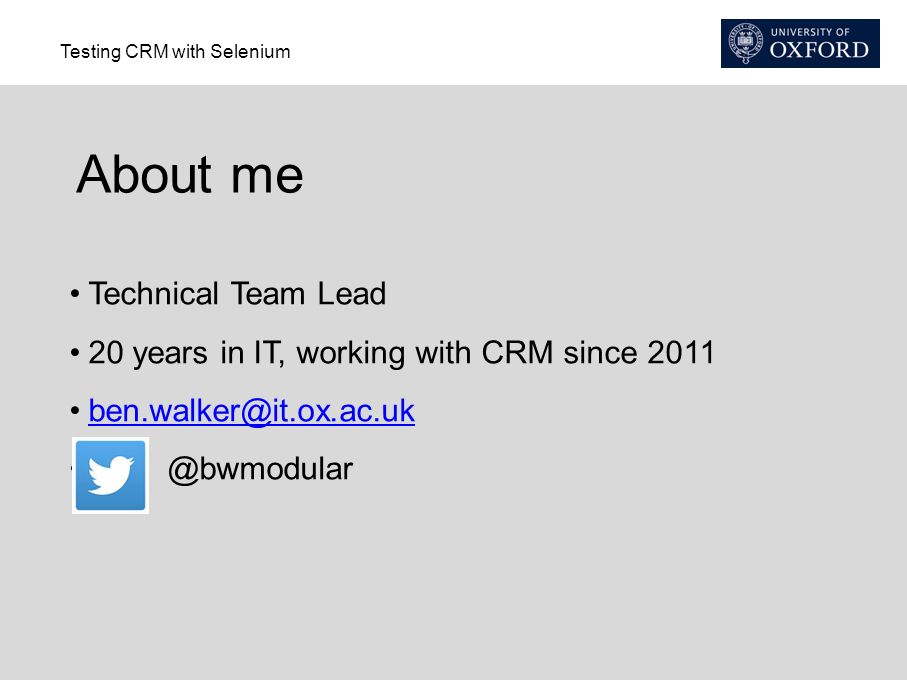The image size is (907, 680).
Task: Click the UNIVERSITY OF text in logo
Action: tap(810, 32)
